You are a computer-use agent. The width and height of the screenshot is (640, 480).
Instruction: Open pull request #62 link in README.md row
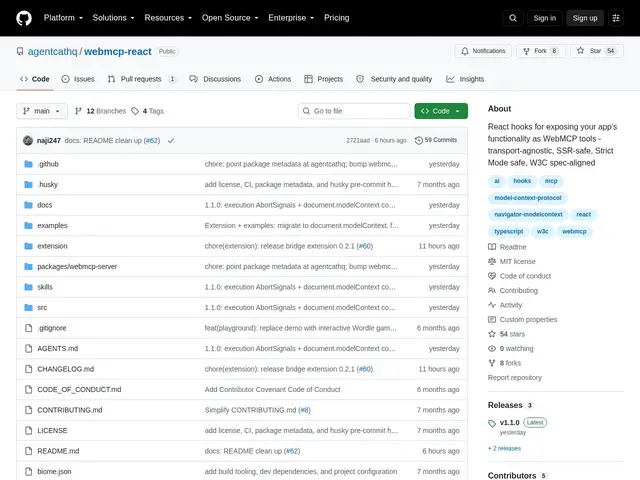(292, 451)
